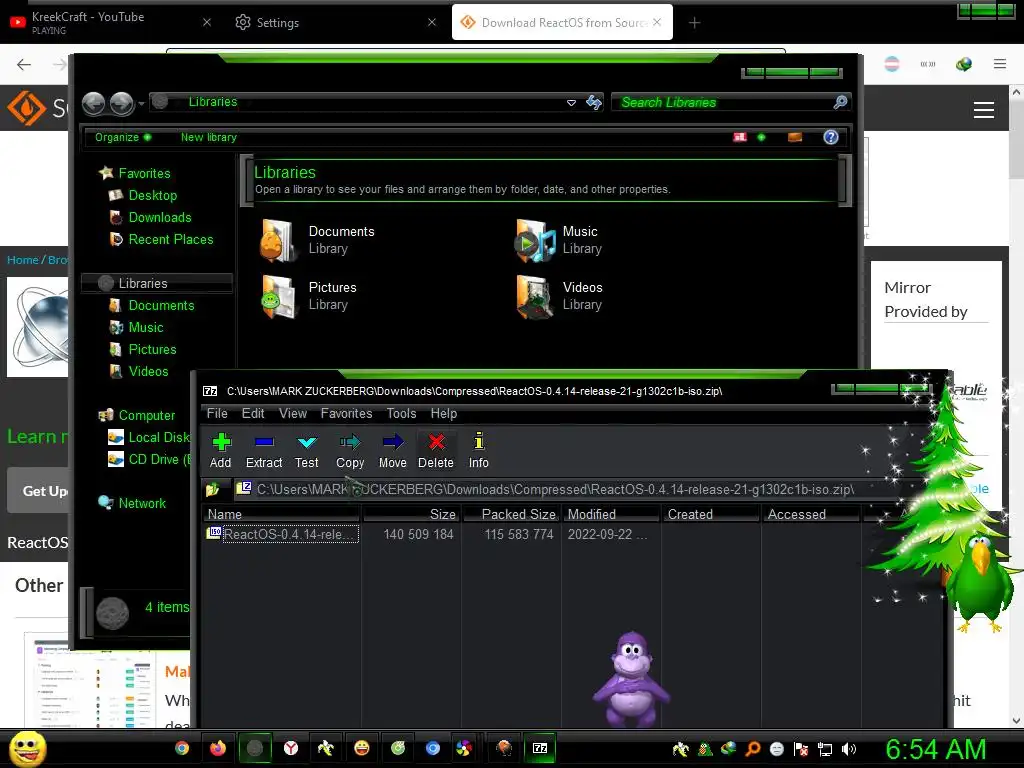
Task: Open the Pictures library
Action: pyautogui.click(x=310, y=296)
